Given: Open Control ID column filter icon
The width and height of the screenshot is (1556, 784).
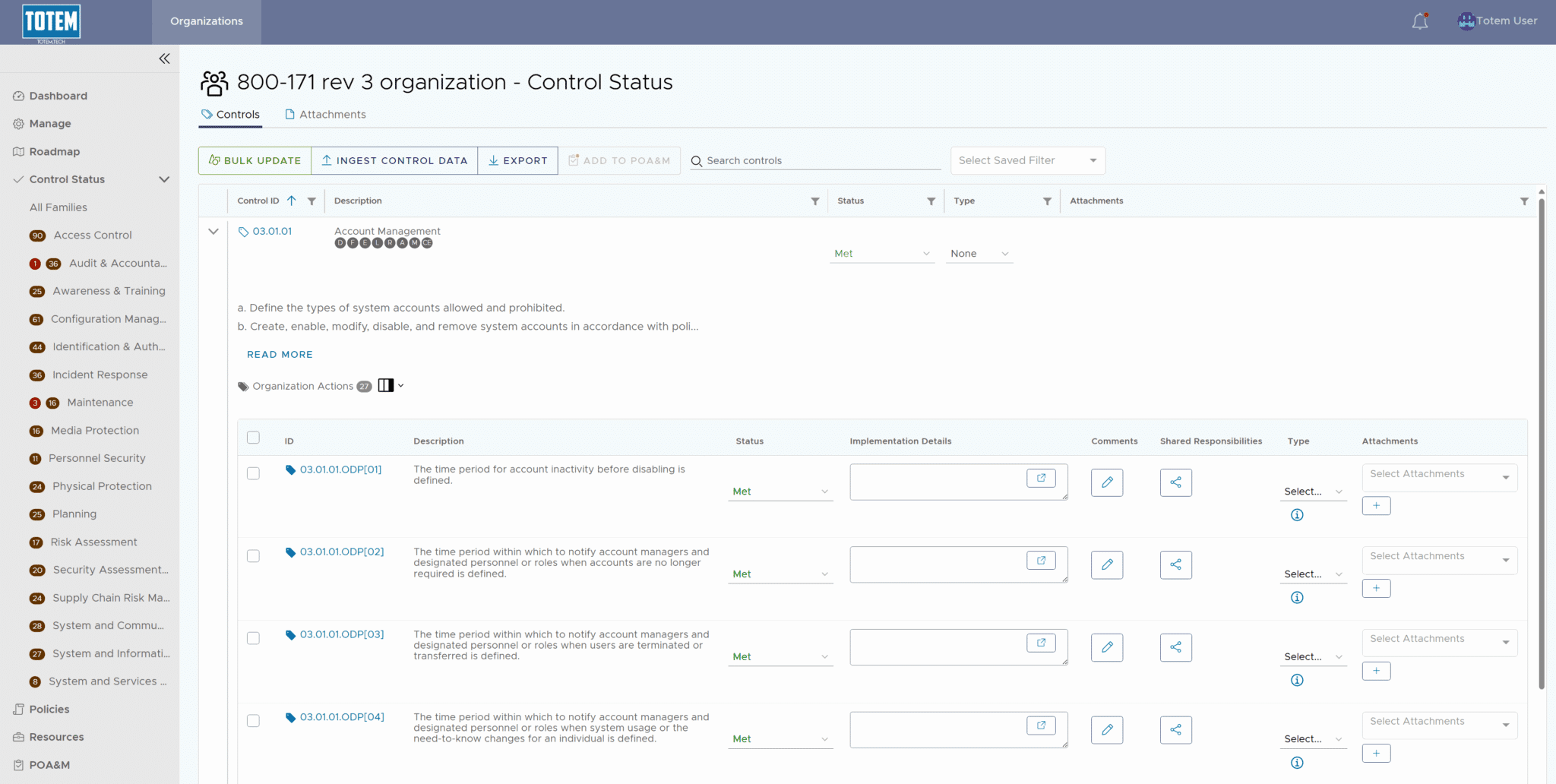Looking at the screenshot, I should pyautogui.click(x=312, y=201).
